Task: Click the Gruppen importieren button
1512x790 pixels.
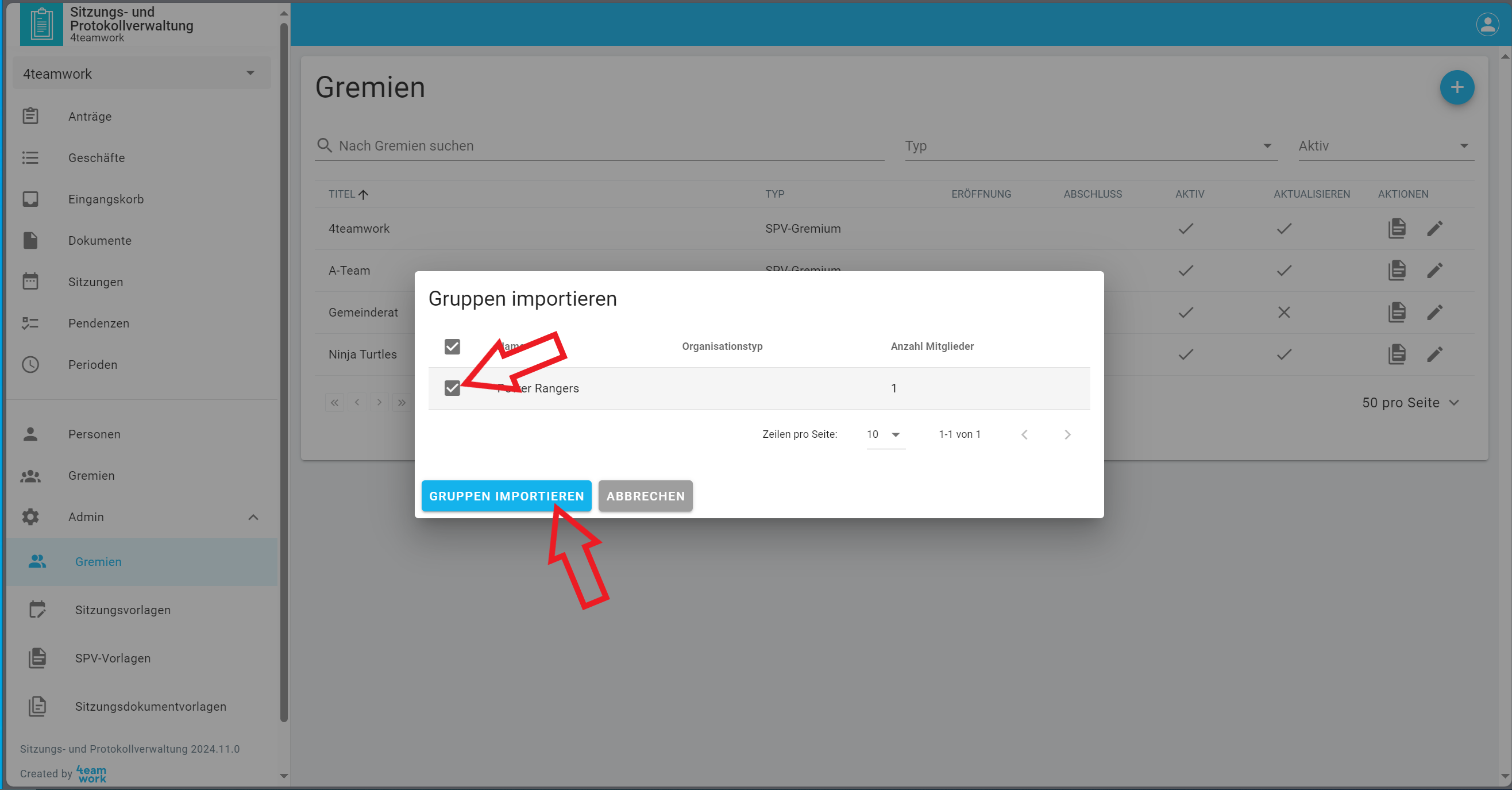Action: (x=506, y=496)
